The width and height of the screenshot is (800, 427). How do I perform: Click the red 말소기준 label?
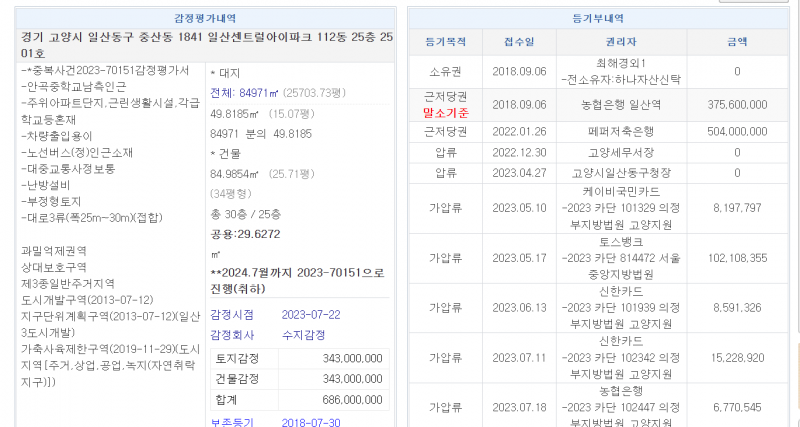coord(446,113)
